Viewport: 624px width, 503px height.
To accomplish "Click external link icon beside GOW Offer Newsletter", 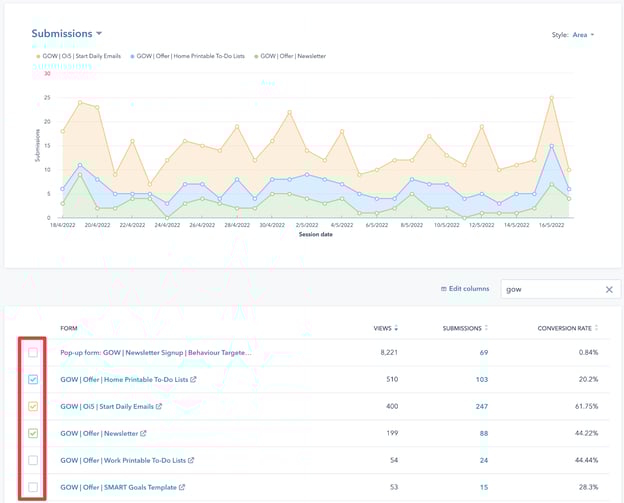I will 143,434.
